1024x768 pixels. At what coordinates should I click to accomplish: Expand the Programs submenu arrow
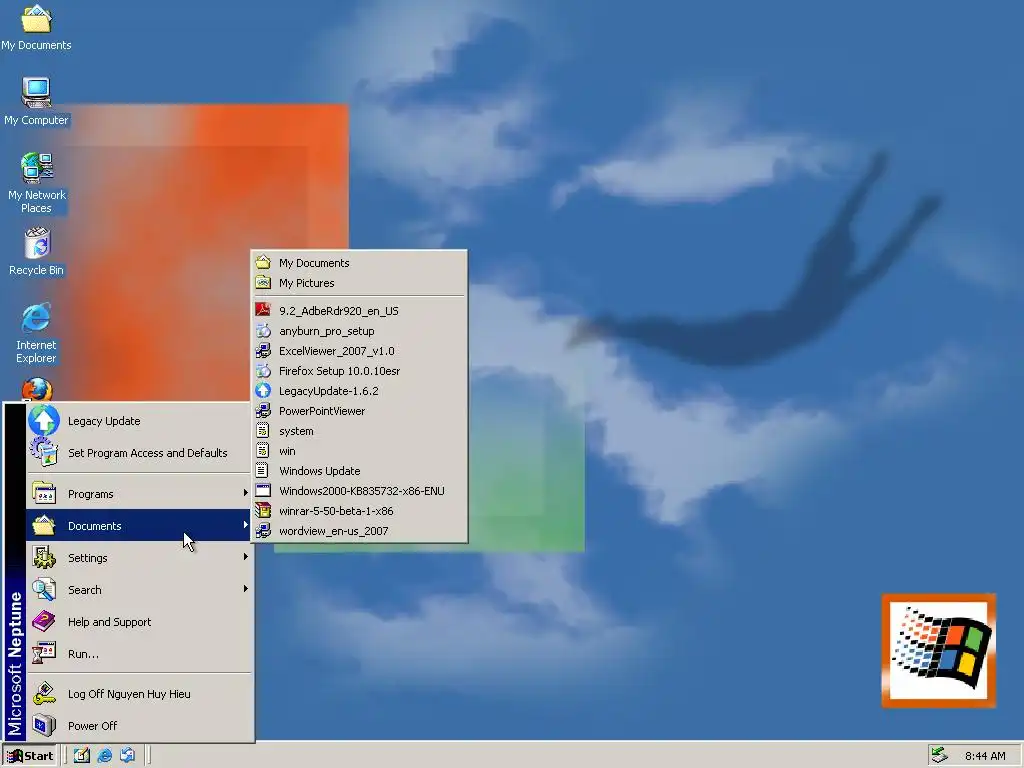tap(246, 493)
